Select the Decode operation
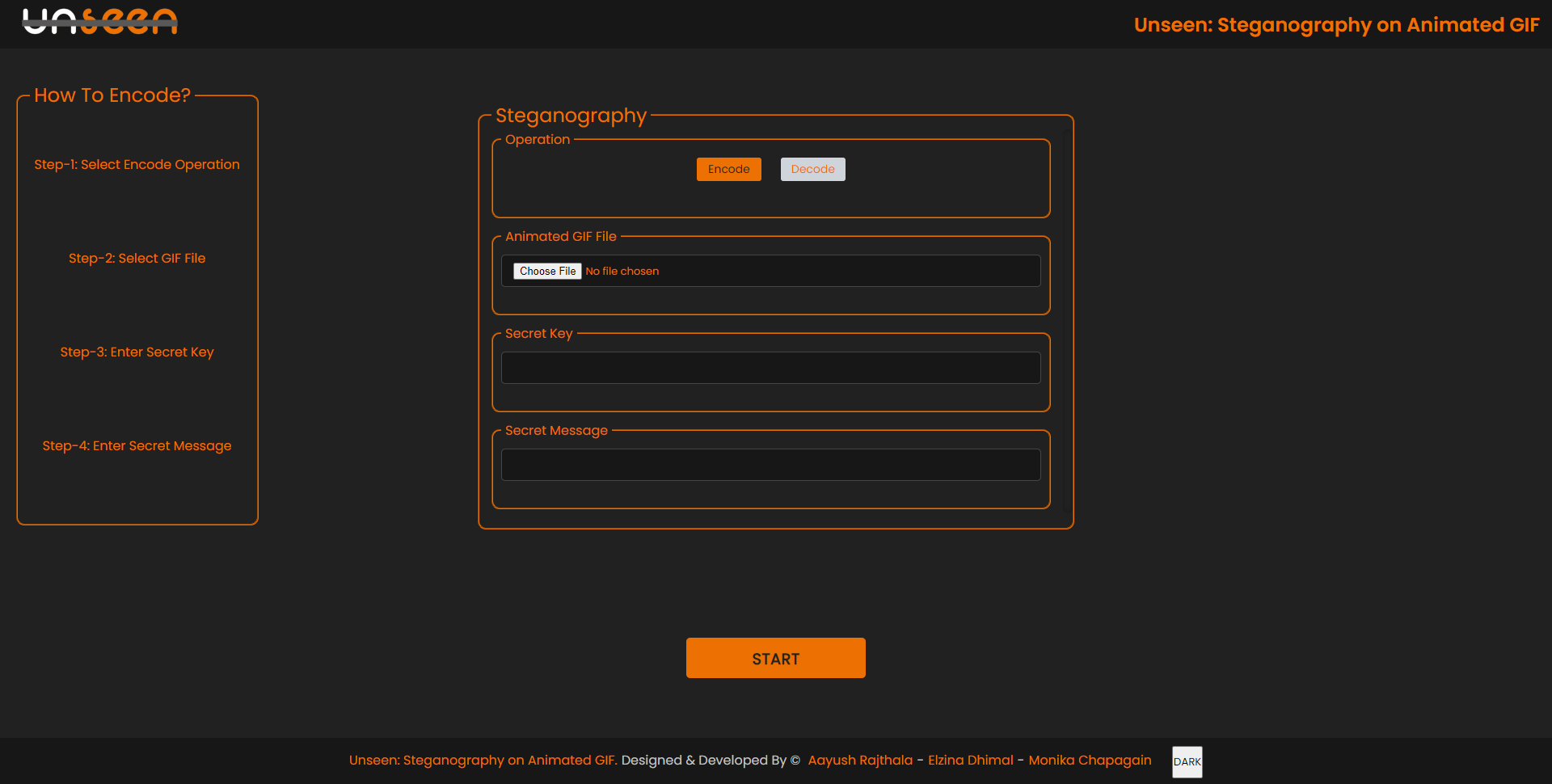The image size is (1552, 784). [812, 169]
